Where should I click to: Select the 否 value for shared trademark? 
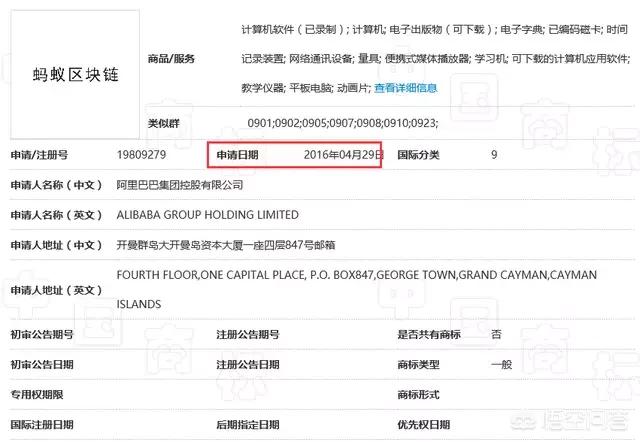click(x=496, y=335)
